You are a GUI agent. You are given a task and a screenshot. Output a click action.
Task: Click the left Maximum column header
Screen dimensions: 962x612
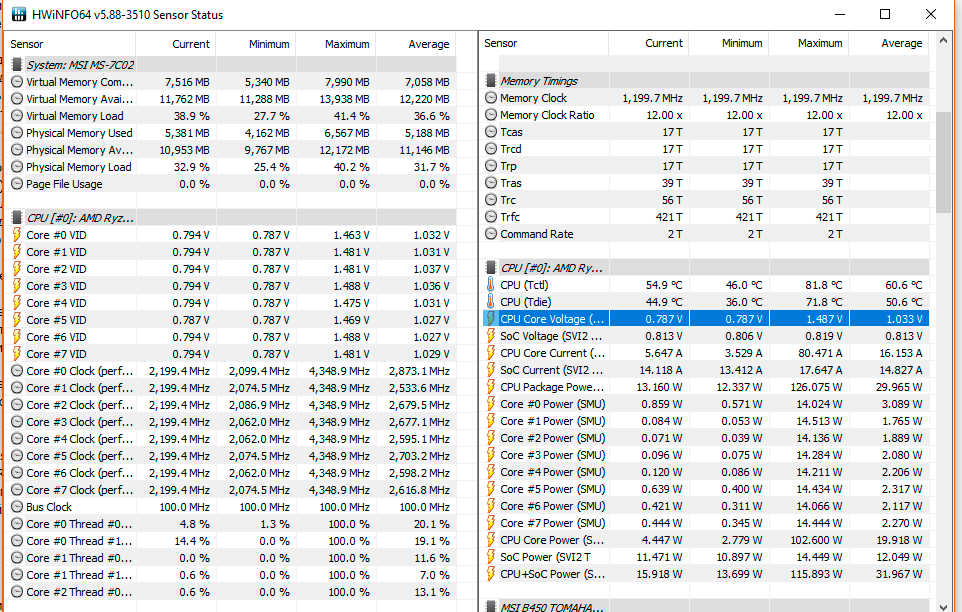348,44
